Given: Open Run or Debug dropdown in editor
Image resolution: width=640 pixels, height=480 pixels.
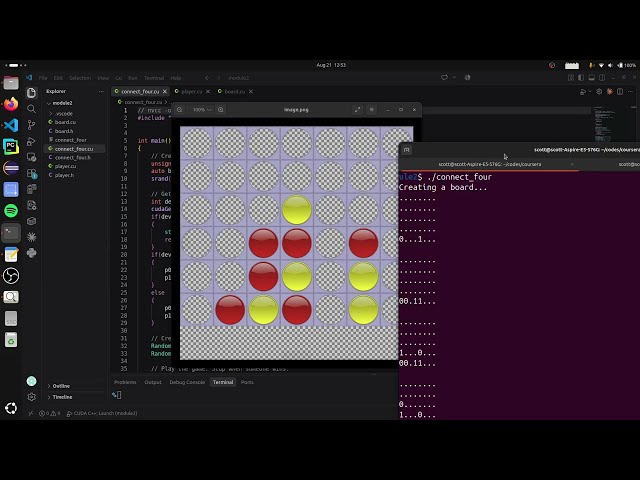Looking at the screenshot, I should [590, 91].
